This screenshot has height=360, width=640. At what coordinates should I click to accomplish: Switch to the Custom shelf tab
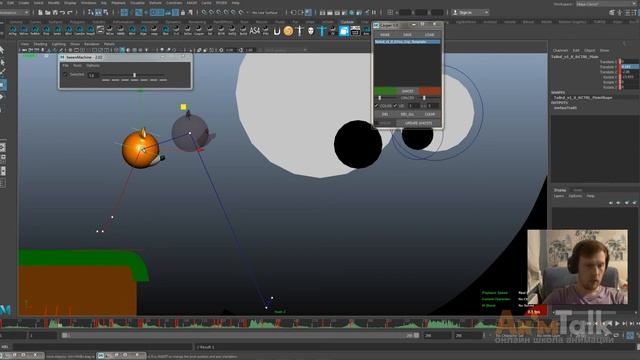pyautogui.click(x=347, y=22)
